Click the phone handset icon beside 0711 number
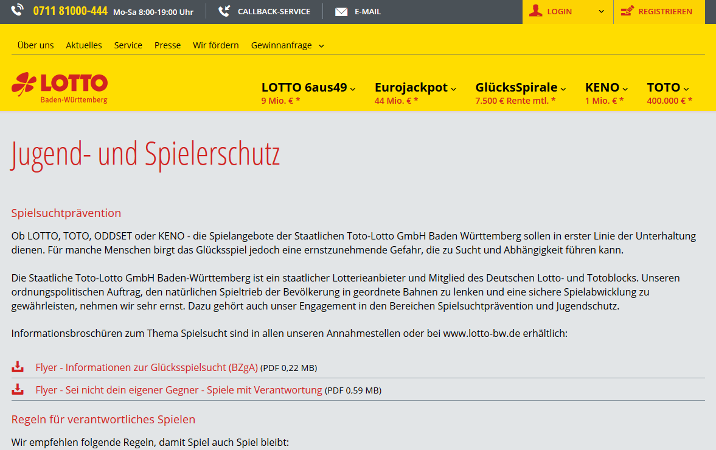Image resolution: width=716 pixels, height=450 pixels. (x=17, y=10)
